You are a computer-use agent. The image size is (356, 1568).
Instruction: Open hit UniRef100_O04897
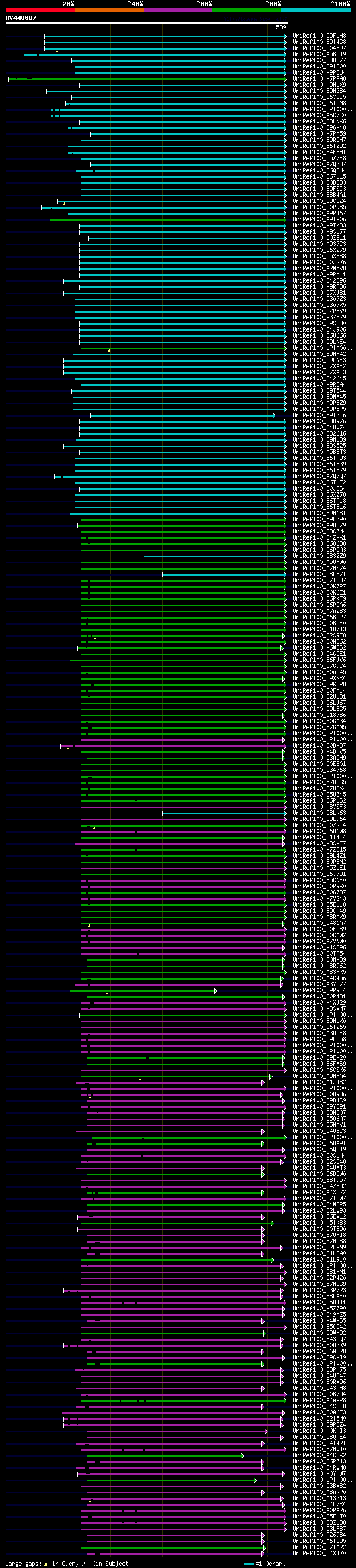[319, 48]
